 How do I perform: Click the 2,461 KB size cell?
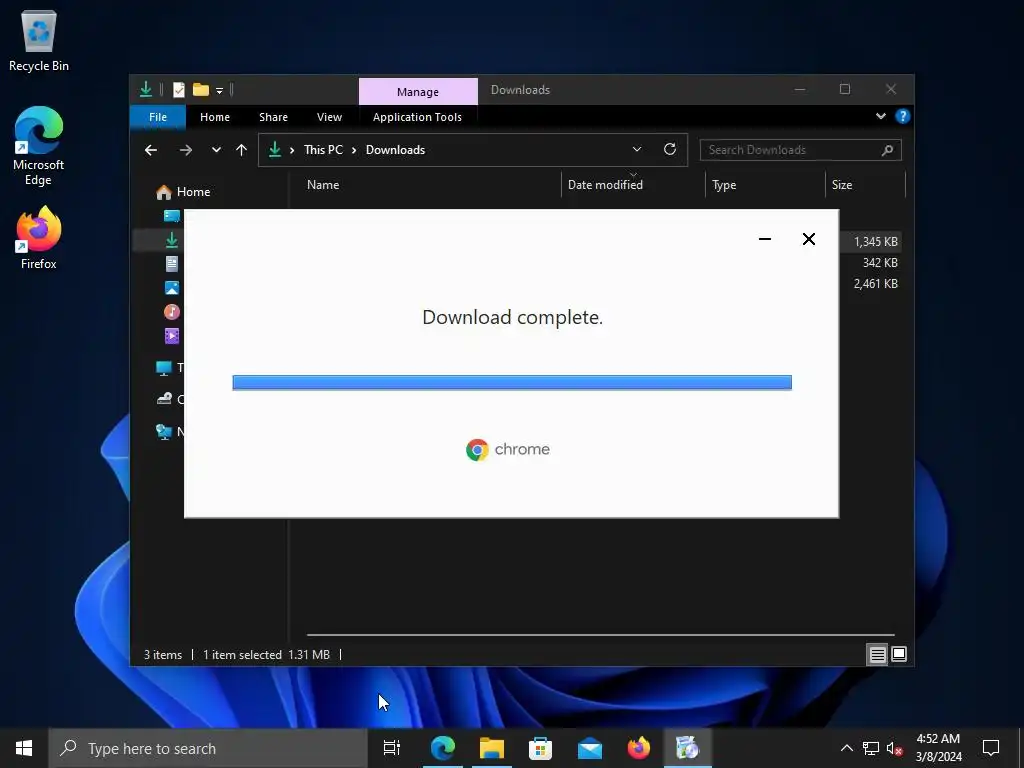pyautogui.click(x=875, y=283)
